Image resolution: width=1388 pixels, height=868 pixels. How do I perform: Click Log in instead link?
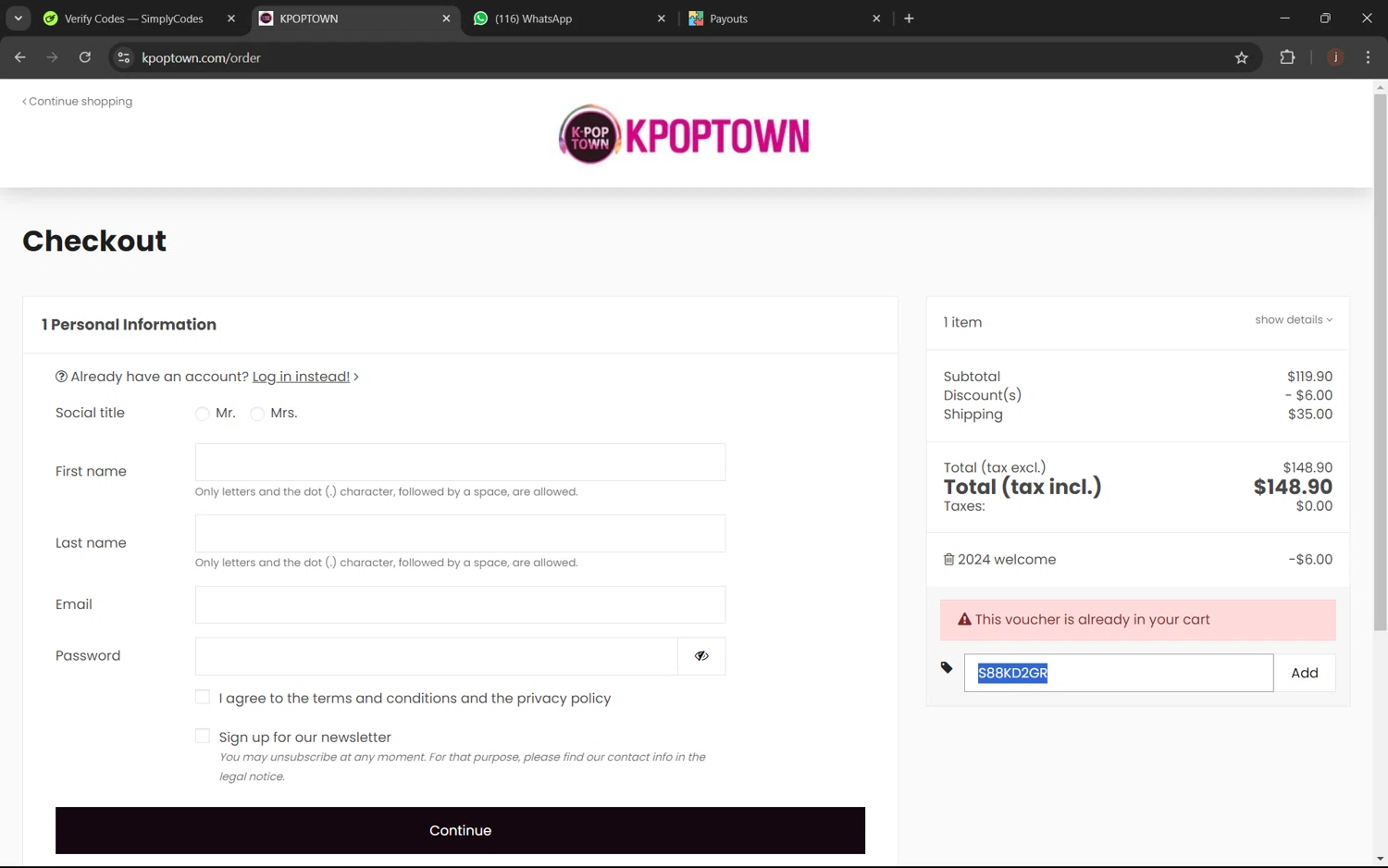tap(301, 377)
